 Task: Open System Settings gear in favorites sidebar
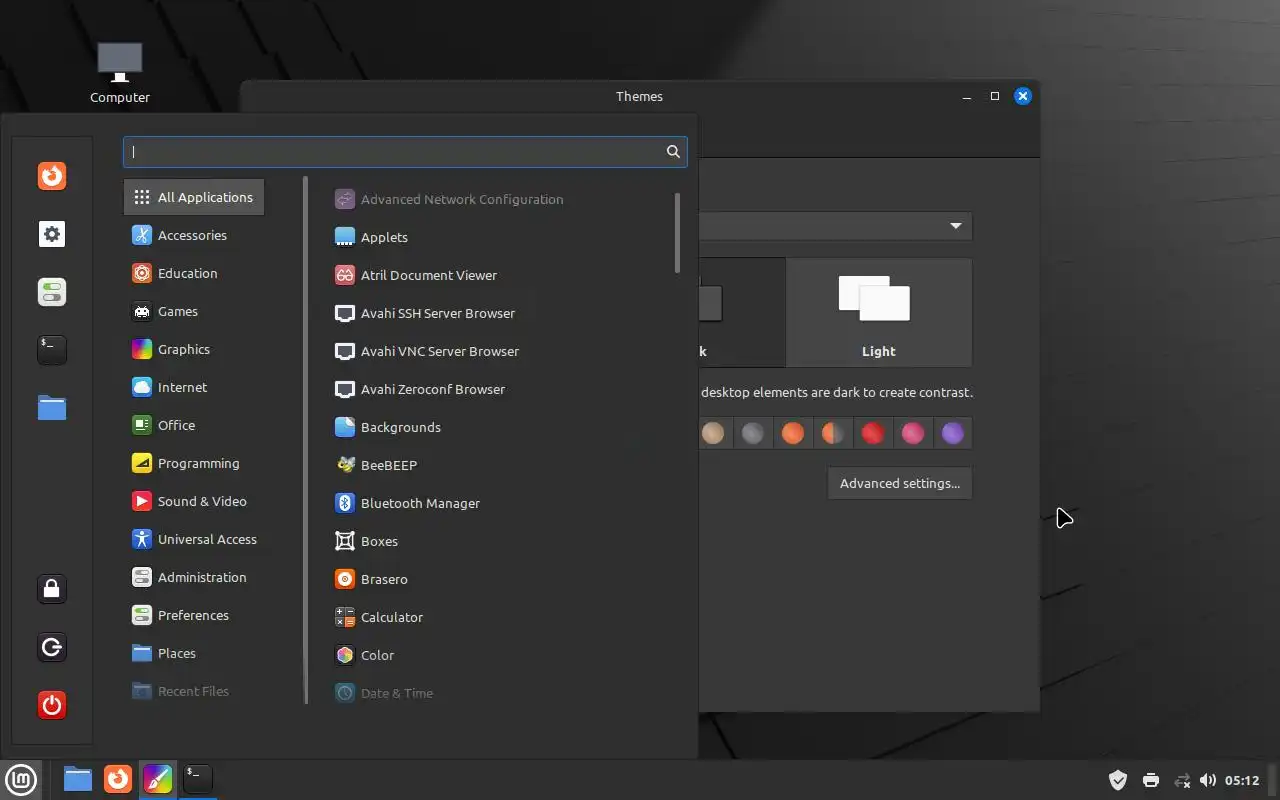tap(52, 234)
